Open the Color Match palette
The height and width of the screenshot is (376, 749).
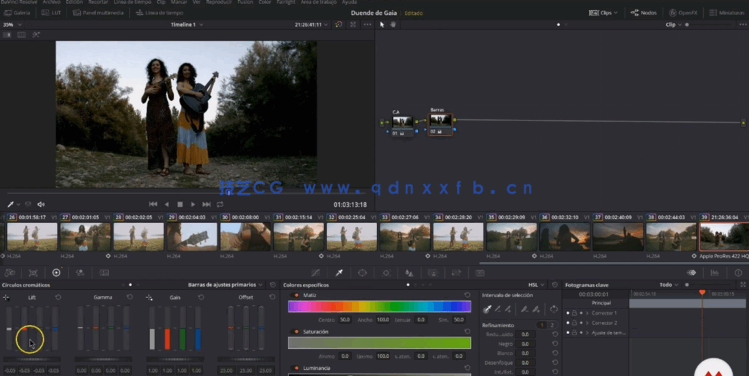[33, 273]
